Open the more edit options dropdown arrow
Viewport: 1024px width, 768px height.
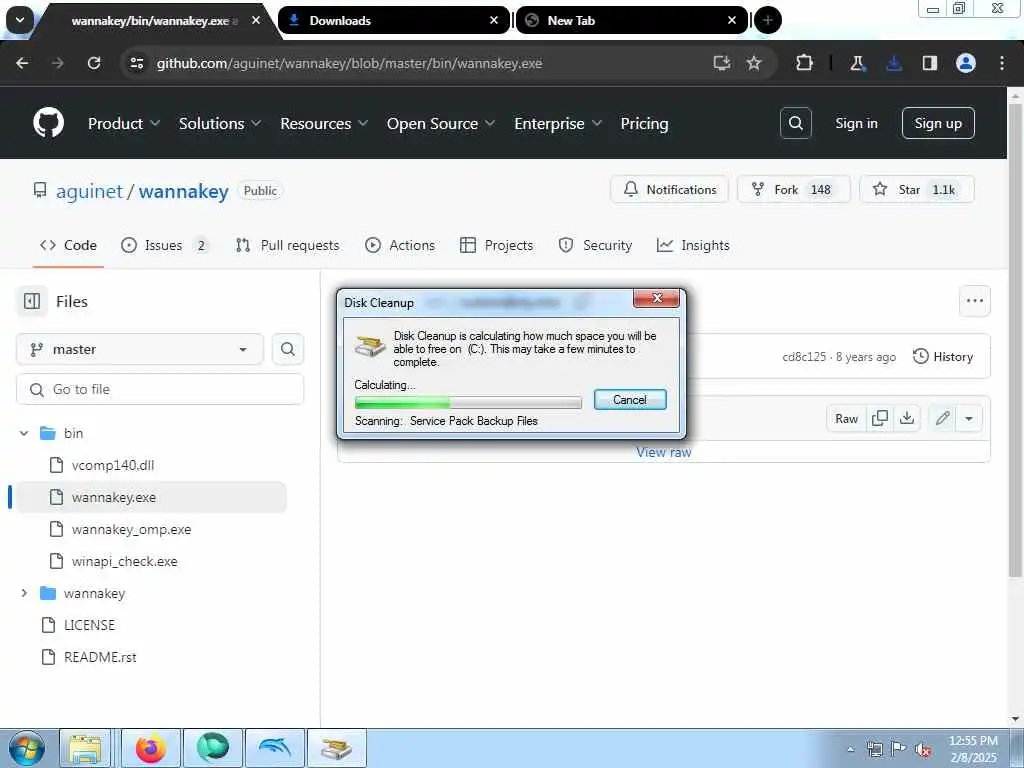click(969, 419)
